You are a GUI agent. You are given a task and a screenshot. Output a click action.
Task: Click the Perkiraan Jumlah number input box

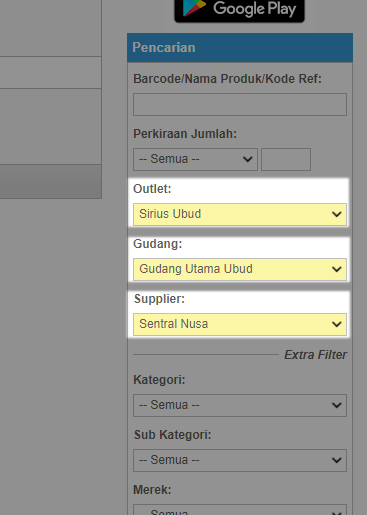point(286,159)
